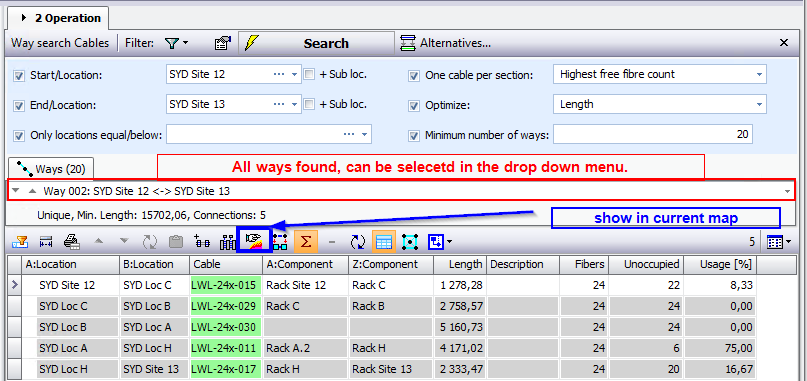Toggle the Optimize checkbox

(x=414, y=106)
